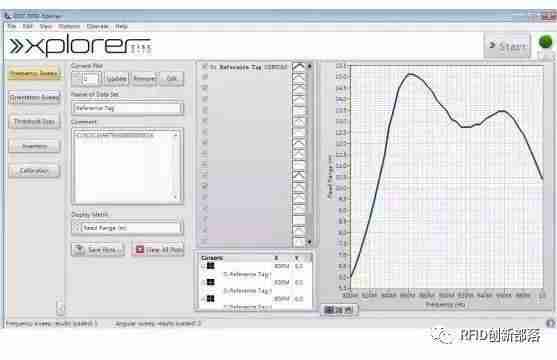The image size is (557, 360).
Task: Click the graph palette tools below the chart
Action: coord(339,310)
